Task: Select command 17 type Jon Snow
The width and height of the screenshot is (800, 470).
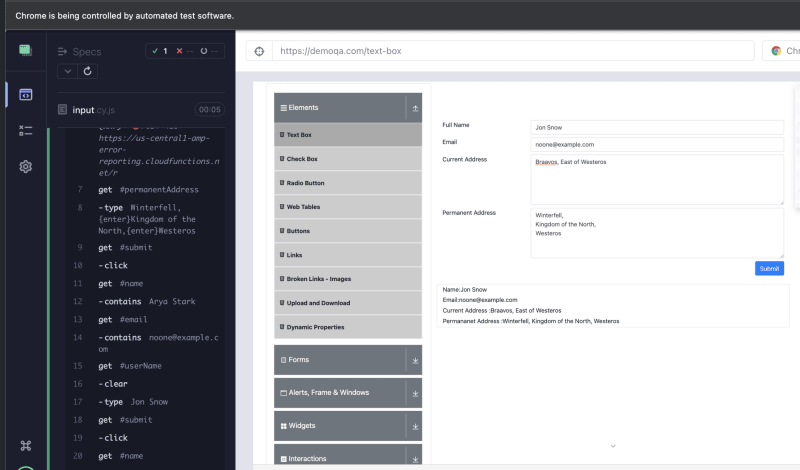Action: click(x=145, y=402)
